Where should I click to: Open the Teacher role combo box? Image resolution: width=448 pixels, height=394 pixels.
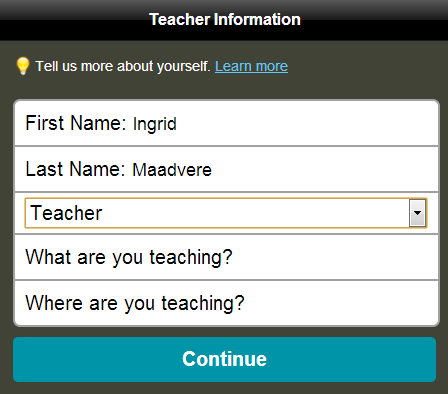[x=226, y=213]
